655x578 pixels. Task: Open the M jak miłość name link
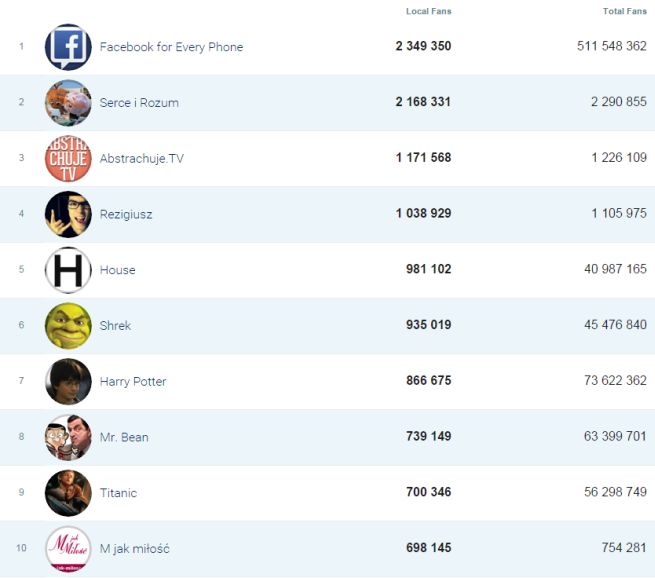(x=134, y=549)
